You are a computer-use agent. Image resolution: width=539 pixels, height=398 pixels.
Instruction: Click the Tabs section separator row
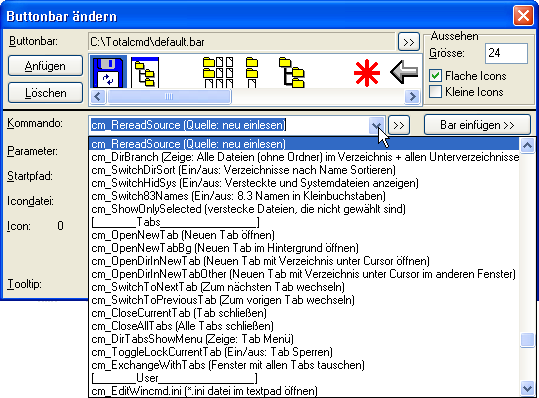[x=304, y=222]
